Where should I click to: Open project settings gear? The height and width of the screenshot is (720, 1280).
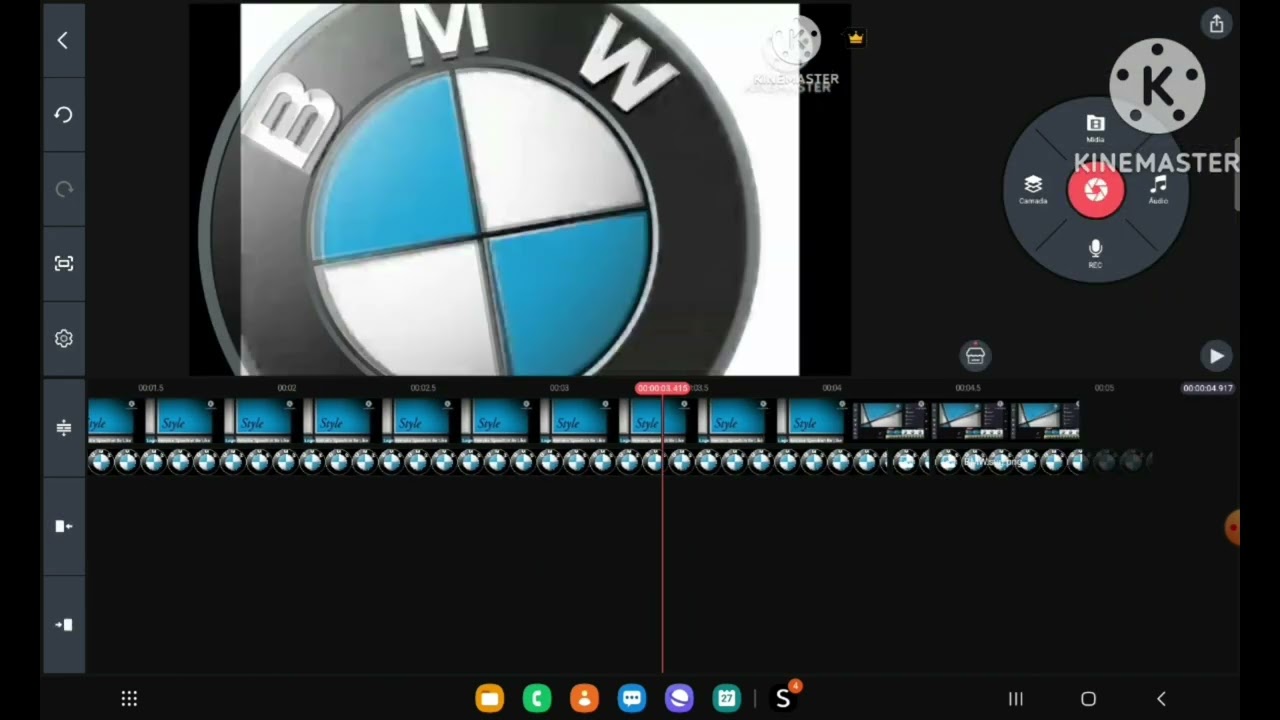point(63,338)
